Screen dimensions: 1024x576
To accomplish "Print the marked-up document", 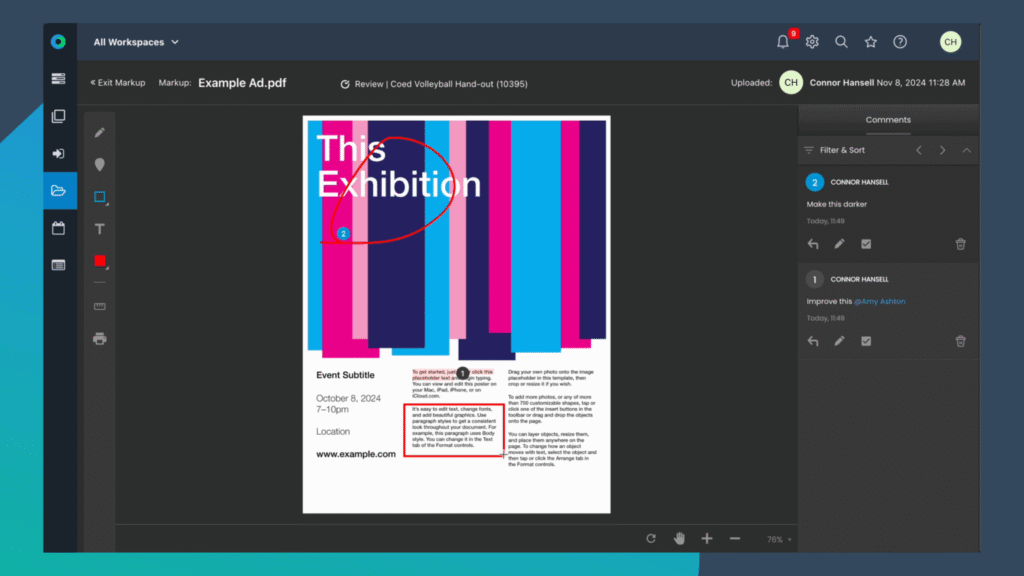I will (x=99, y=338).
